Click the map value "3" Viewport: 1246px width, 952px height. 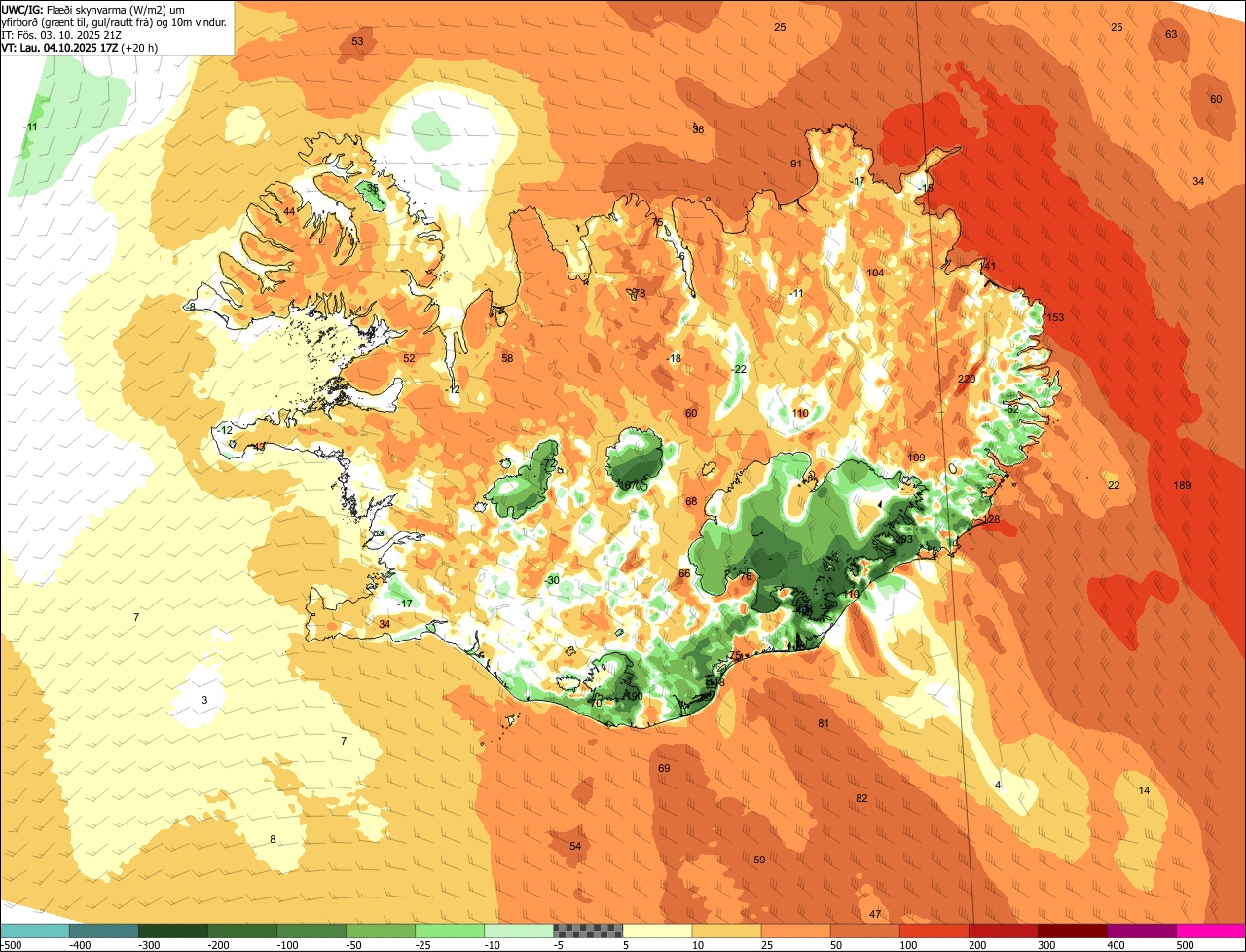click(x=204, y=700)
